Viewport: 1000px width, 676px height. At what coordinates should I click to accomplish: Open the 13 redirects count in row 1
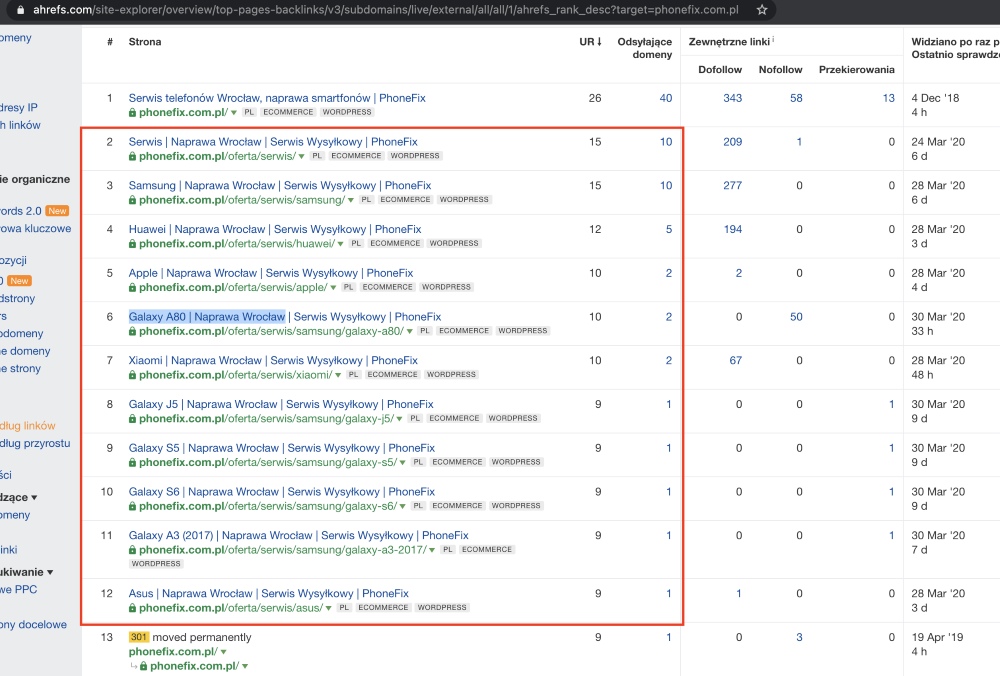pyautogui.click(x=888, y=98)
